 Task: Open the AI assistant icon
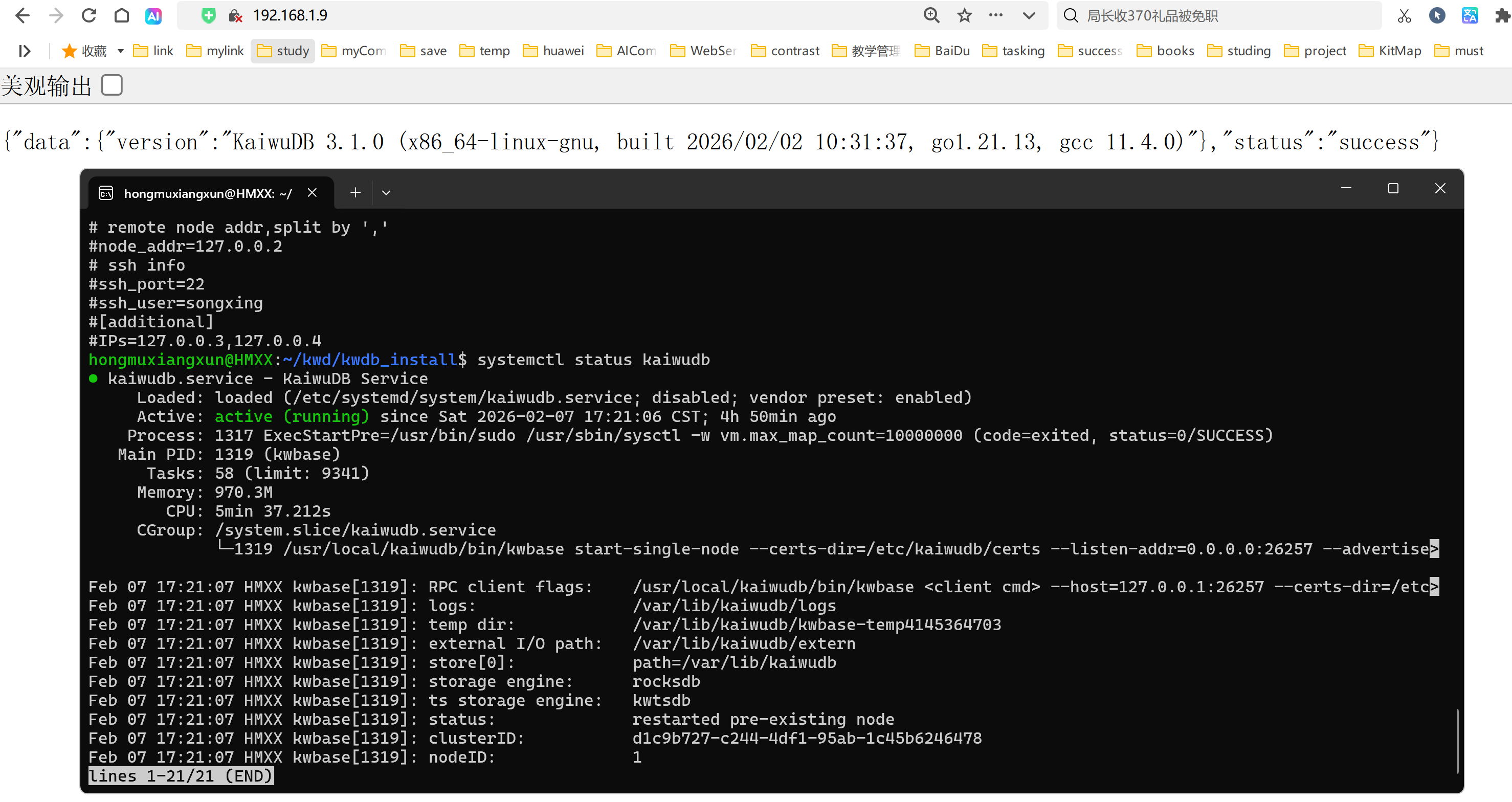(153, 16)
